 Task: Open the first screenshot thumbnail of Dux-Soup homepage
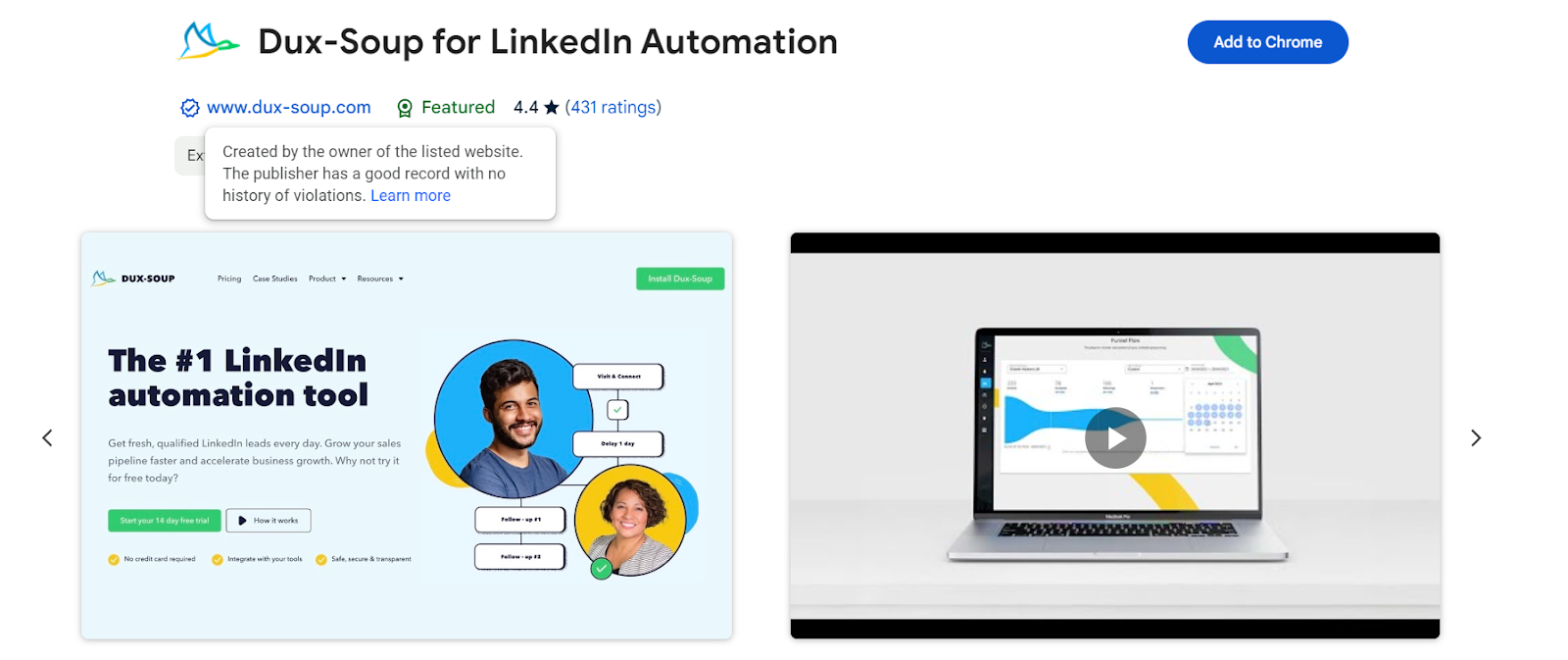click(x=407, y=435)
